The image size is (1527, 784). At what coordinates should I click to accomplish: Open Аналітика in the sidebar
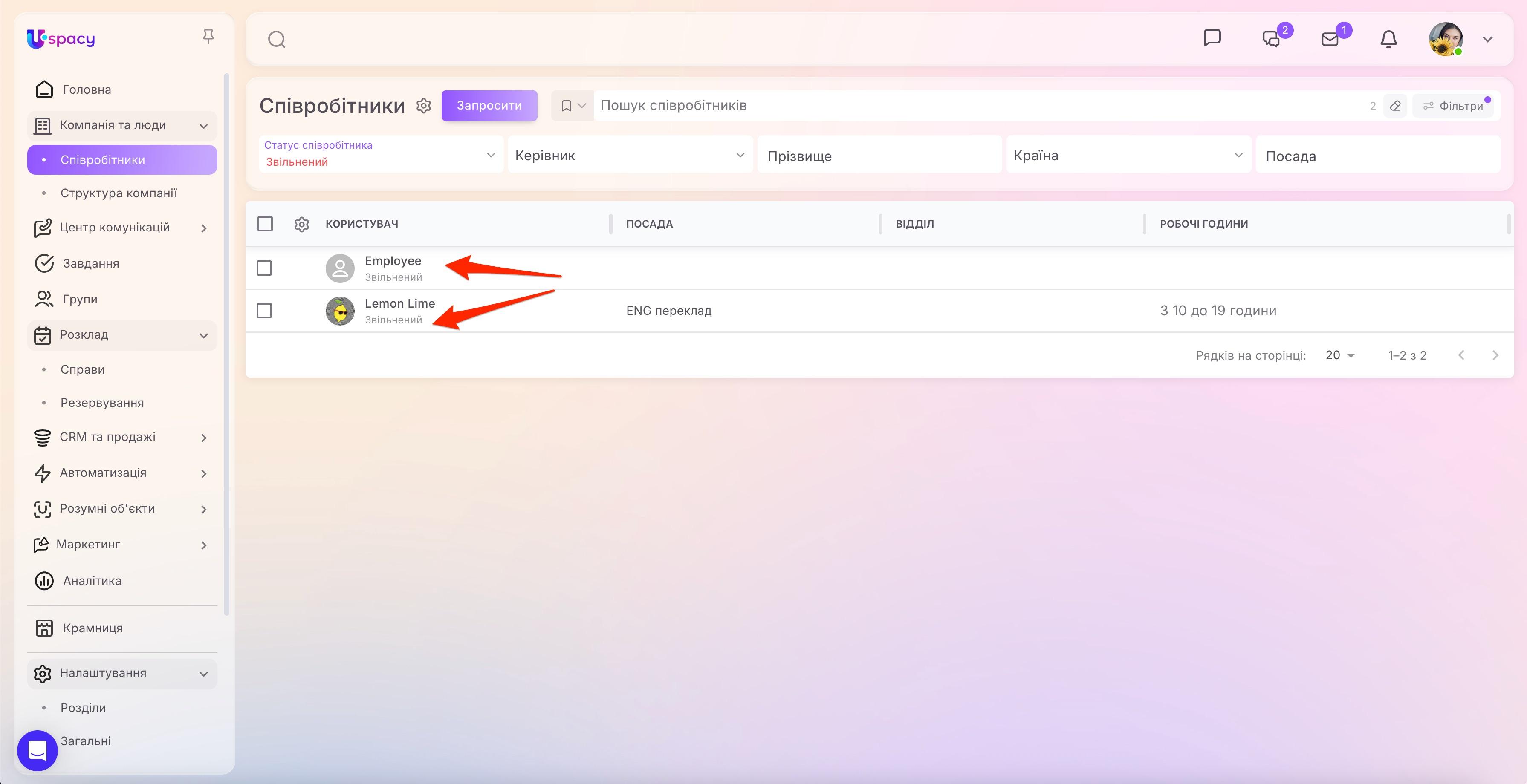92,581
